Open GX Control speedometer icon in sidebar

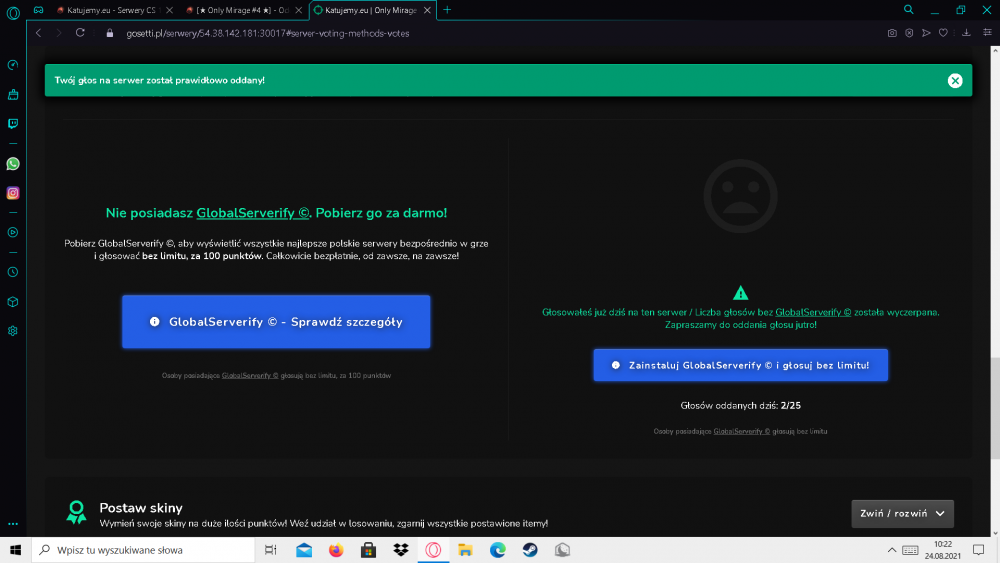click(13, 65)
